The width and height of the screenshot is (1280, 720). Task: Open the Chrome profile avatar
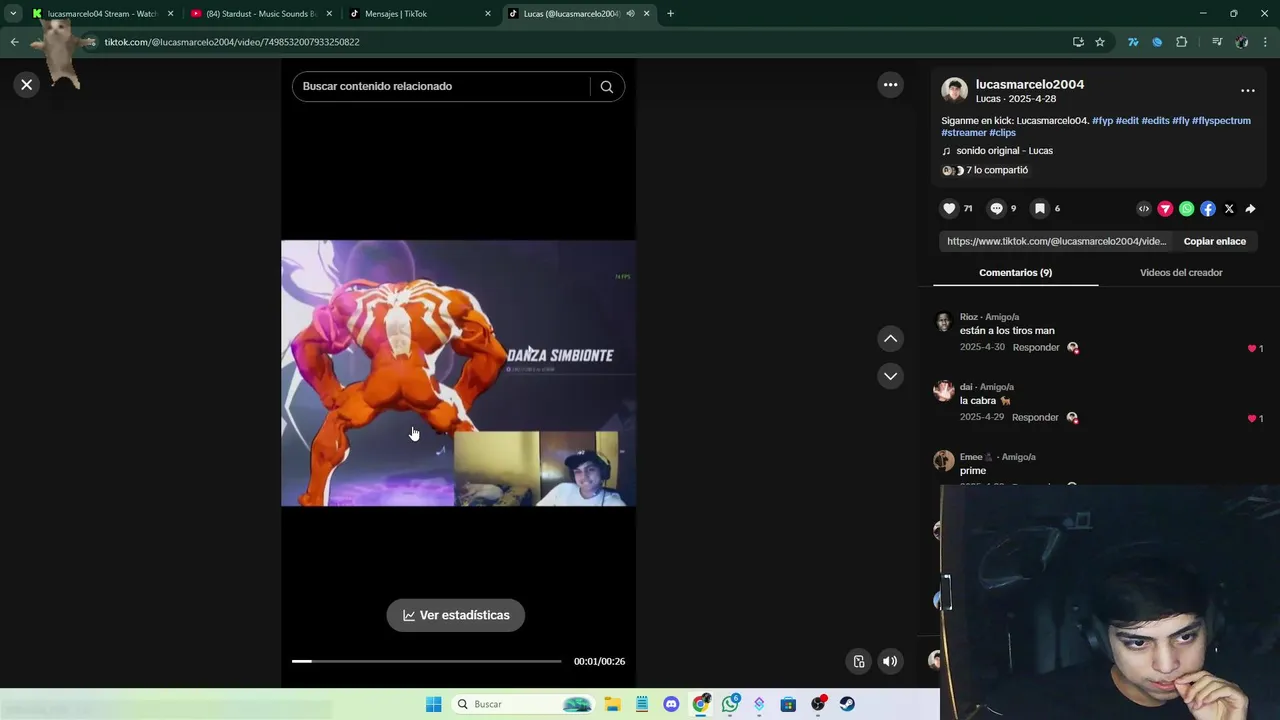pyautogui.click(x=1242, y=42)
